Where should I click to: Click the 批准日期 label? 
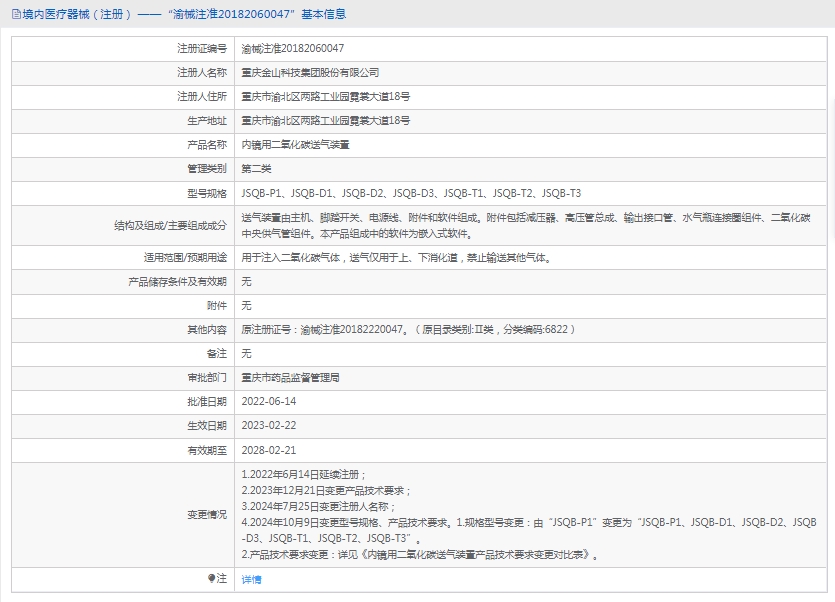pyautogui.click(x=207, y=402)
